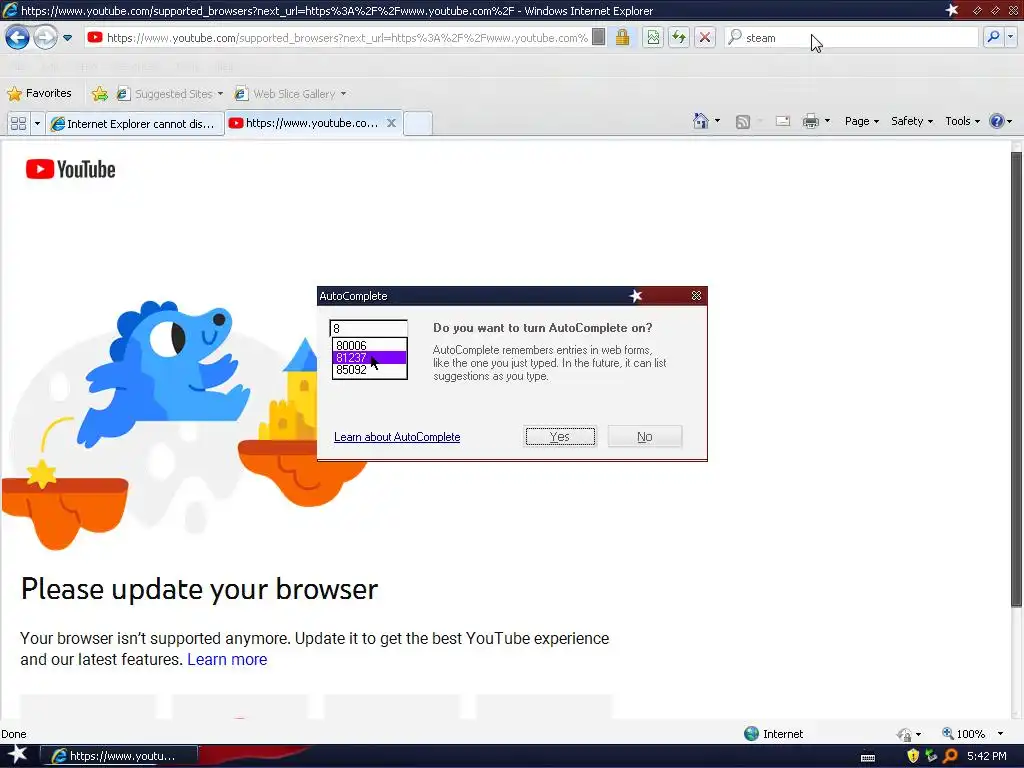1024x768 pixels.
Task: Click the 5:42 PM clock
Action: 986,756
